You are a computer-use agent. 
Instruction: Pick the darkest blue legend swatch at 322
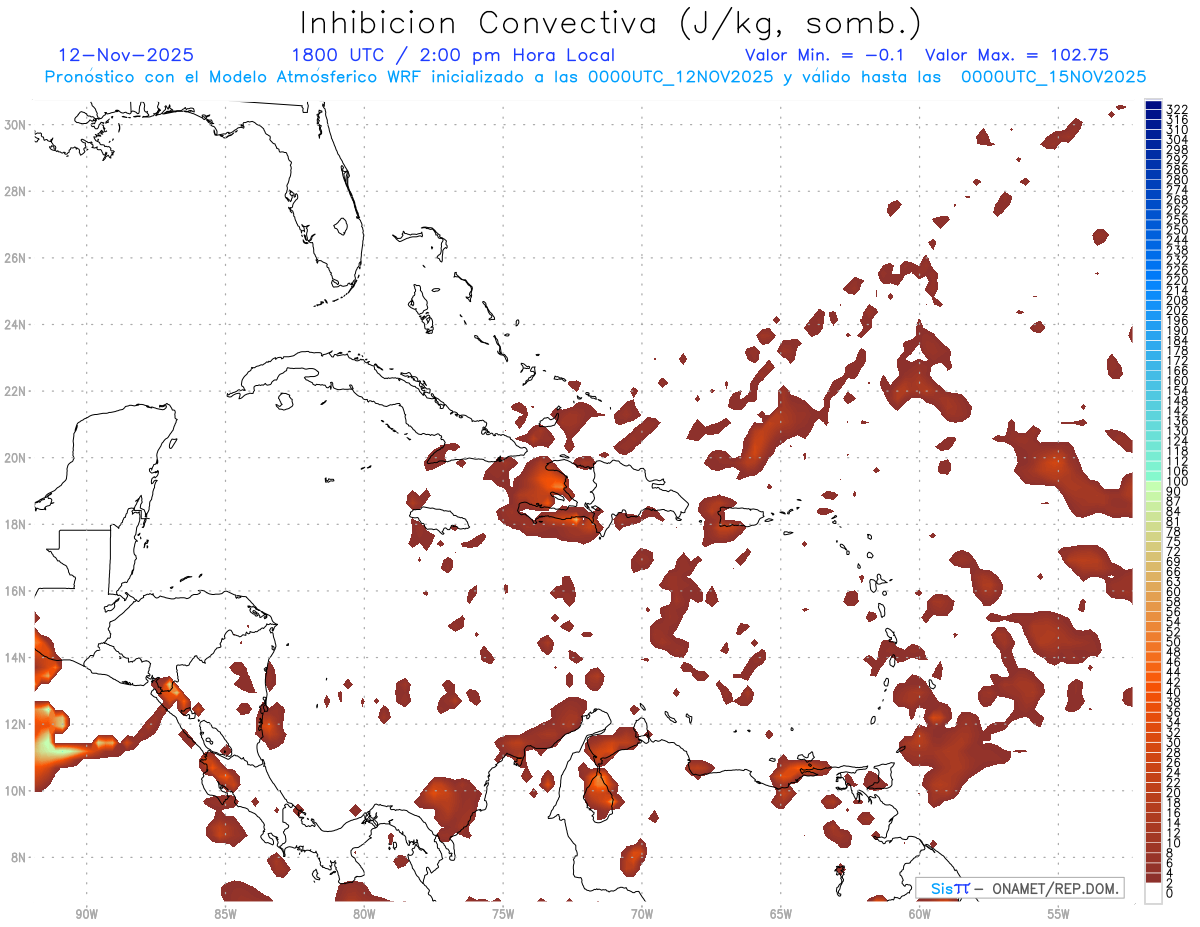pyautogui.click(x=1154, y=105)
